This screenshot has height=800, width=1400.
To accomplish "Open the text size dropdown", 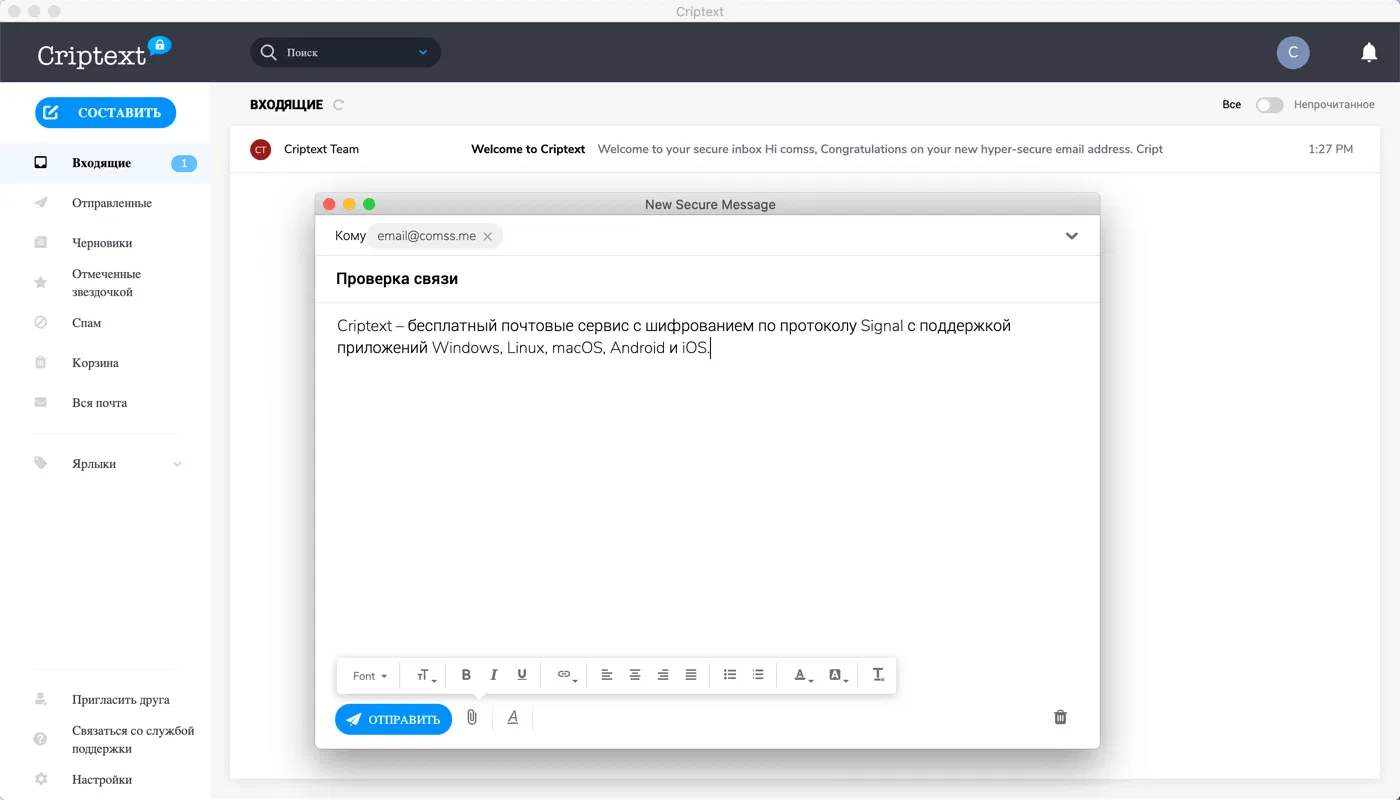I will [x=426, y=676].
